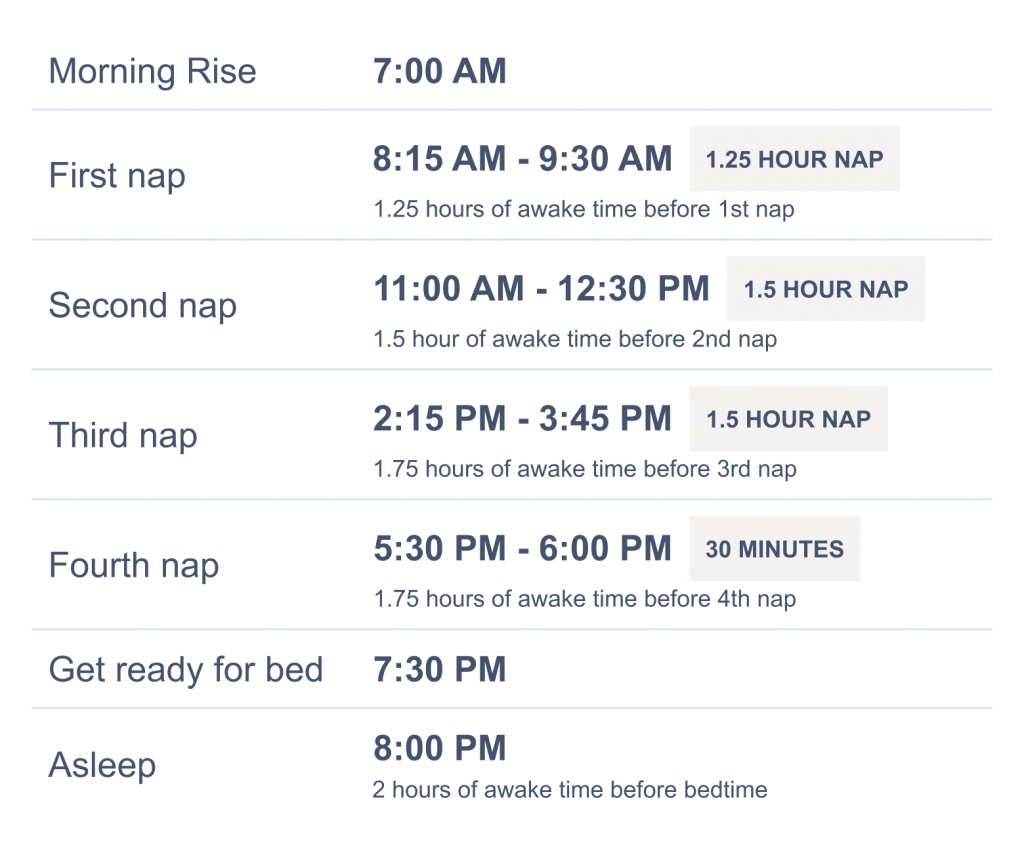Select the 2:15 PM - 3:45 PM time range
The width and height of the screenshot is (1024, 853).
coord(522,419)
